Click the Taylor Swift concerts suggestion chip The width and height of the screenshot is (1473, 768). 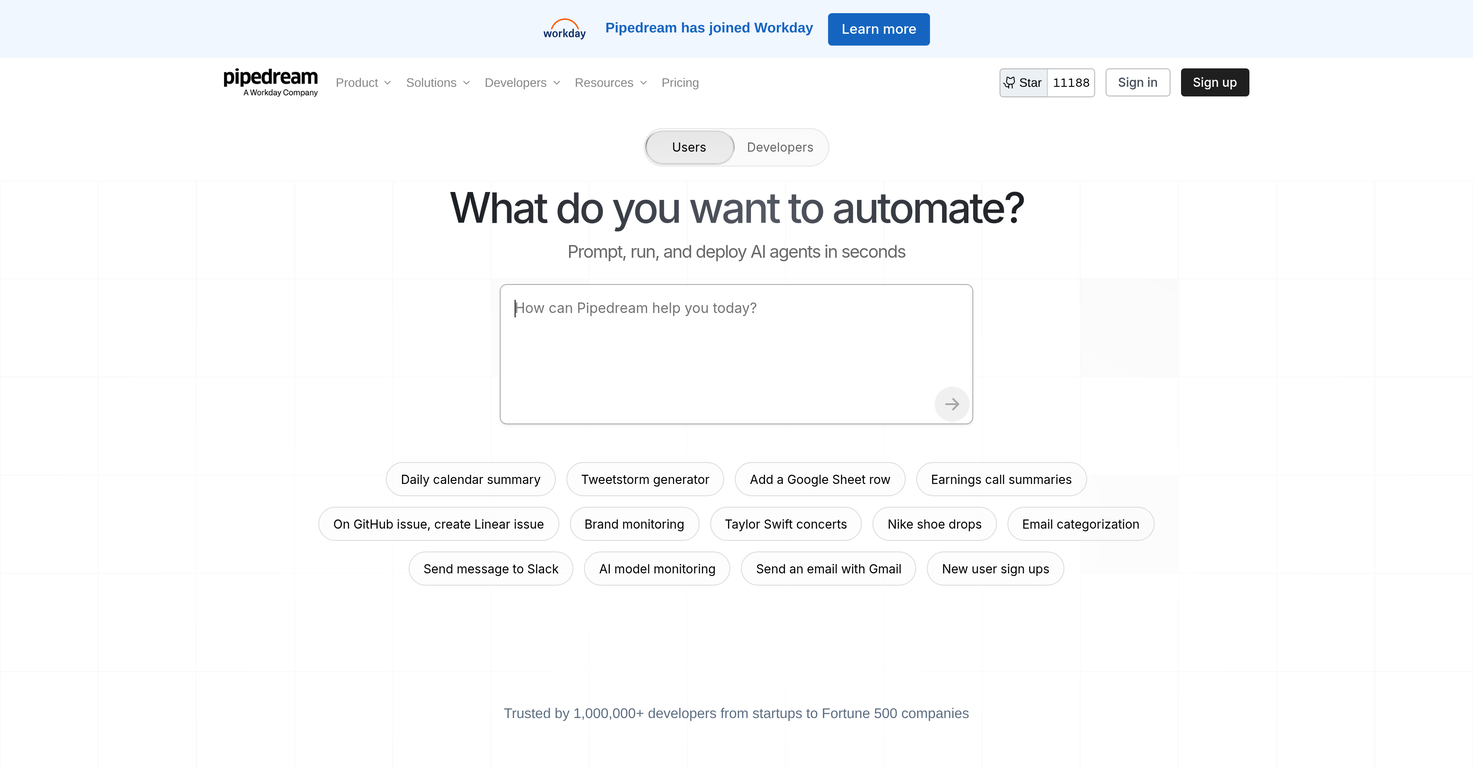pos(786,523)
